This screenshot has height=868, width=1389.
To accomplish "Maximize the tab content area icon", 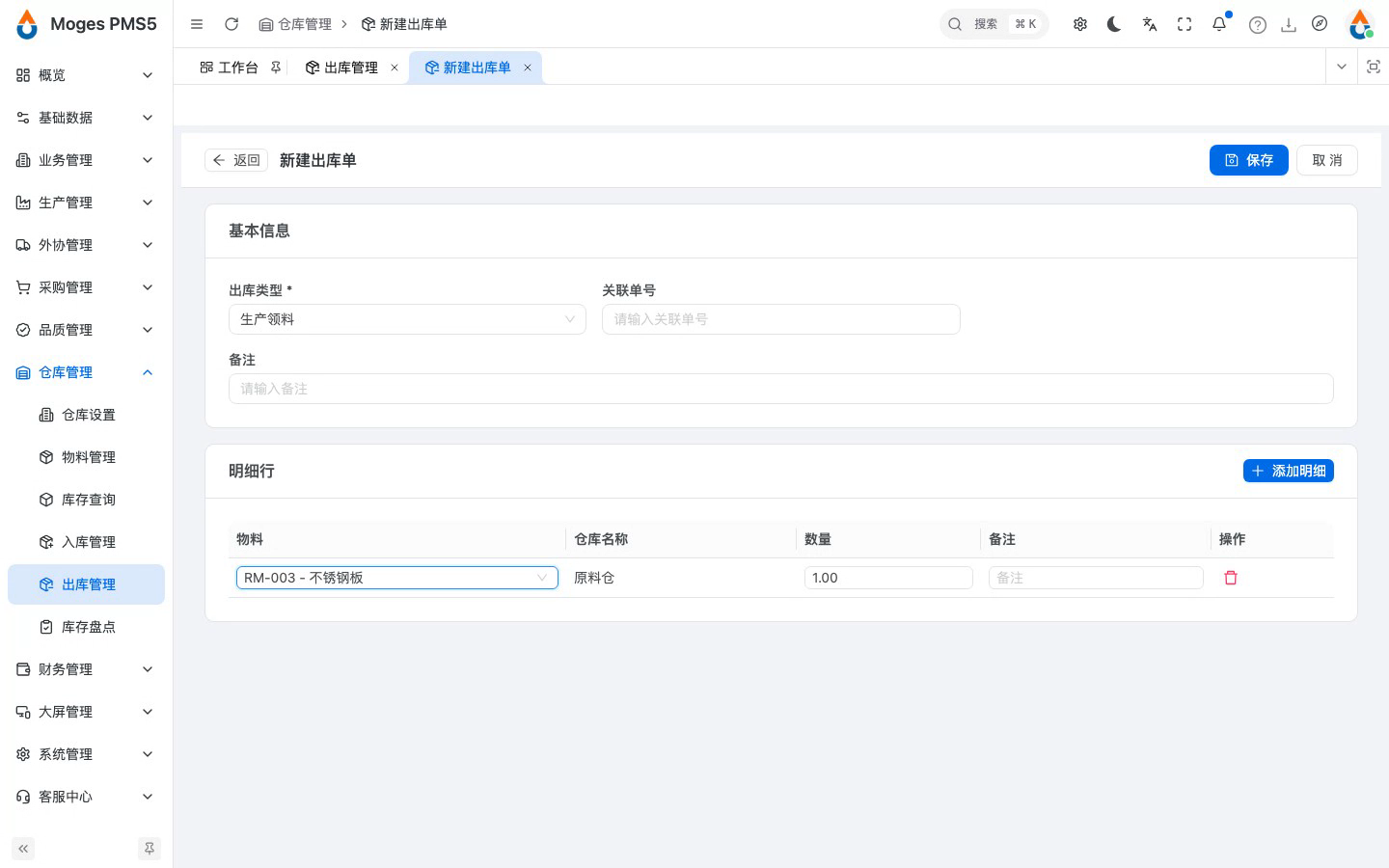I will pos(1374,67).
